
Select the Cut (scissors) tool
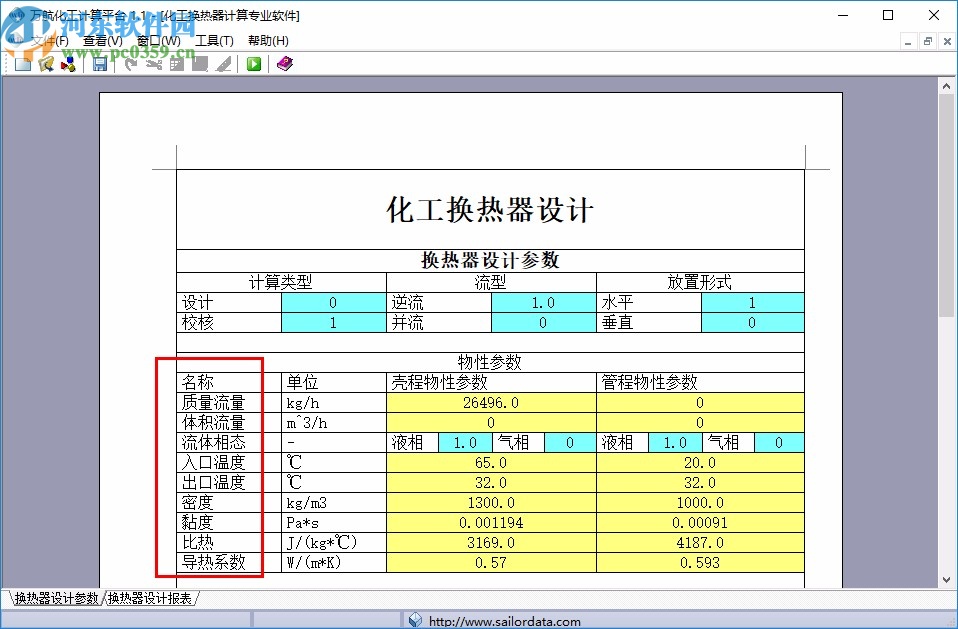(153, 63)
